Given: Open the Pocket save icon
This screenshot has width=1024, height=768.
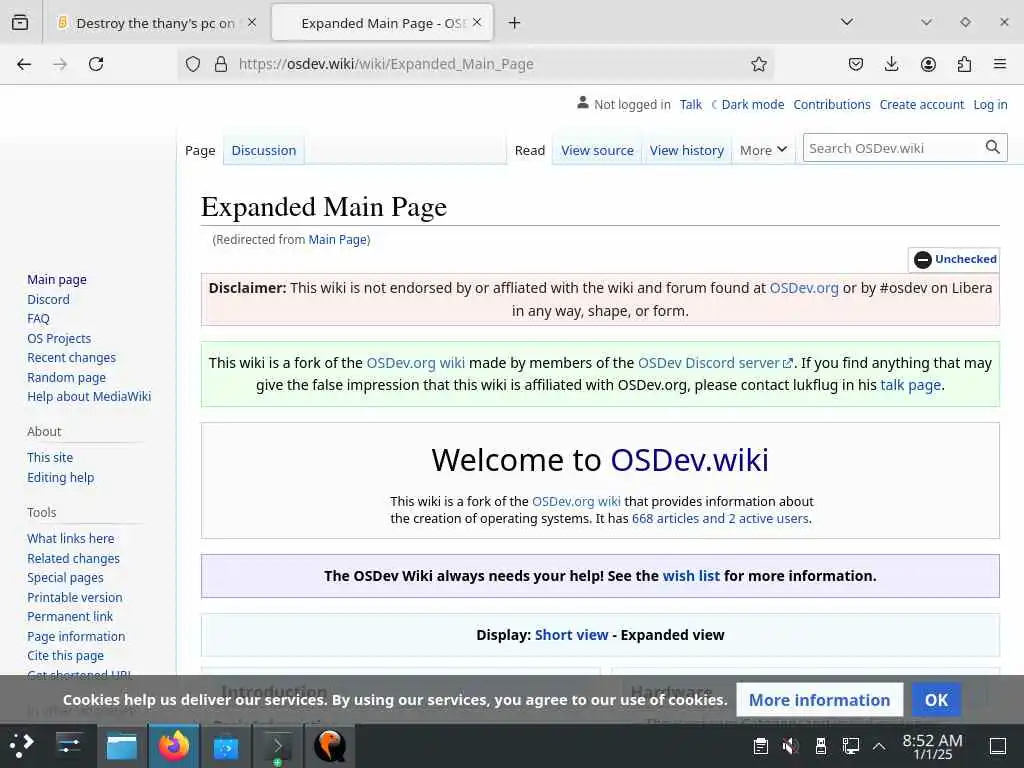Looking at the screenshot, I should click(856, 64).
